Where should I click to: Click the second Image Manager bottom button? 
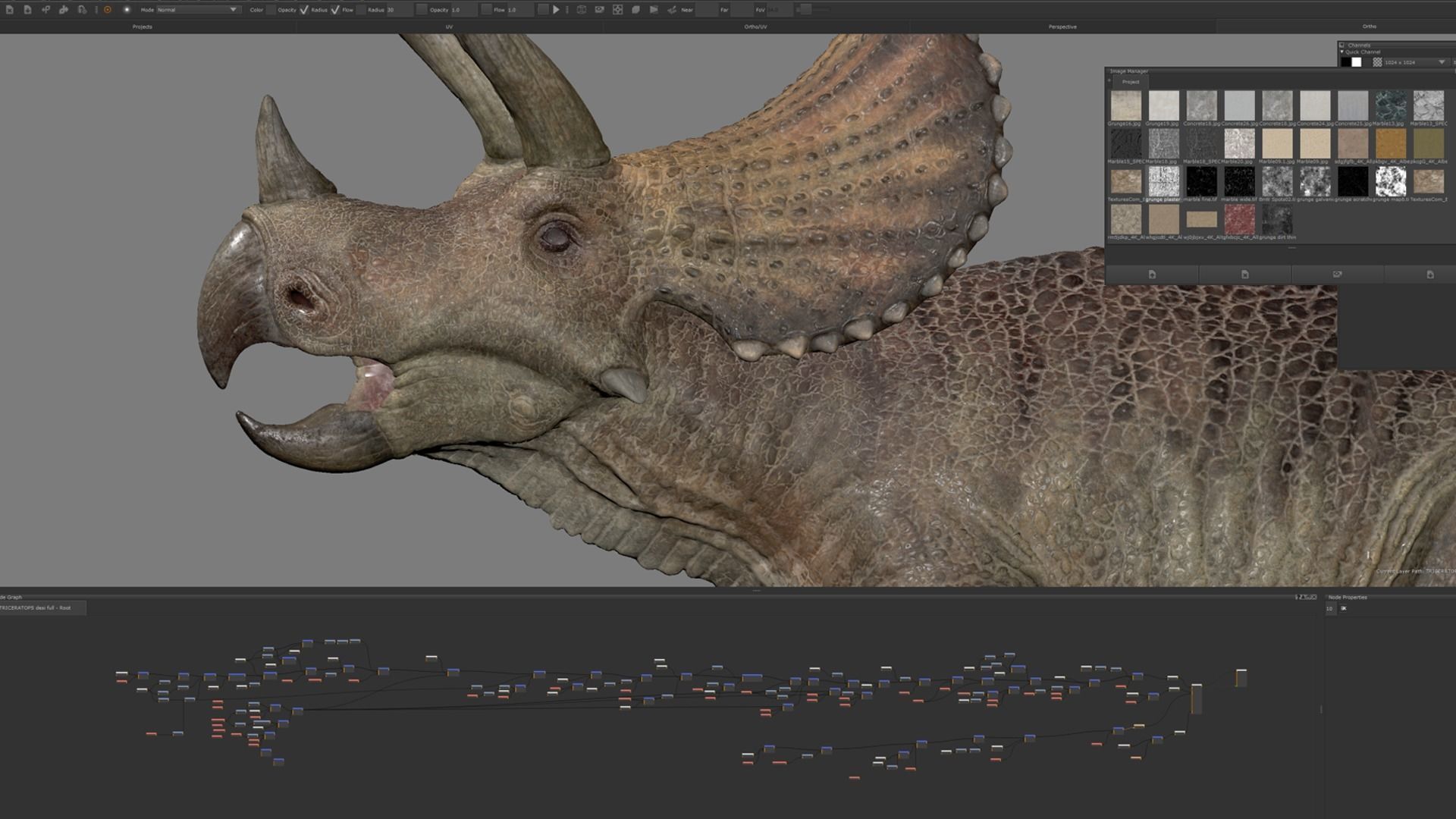(x=1245, y=275)
